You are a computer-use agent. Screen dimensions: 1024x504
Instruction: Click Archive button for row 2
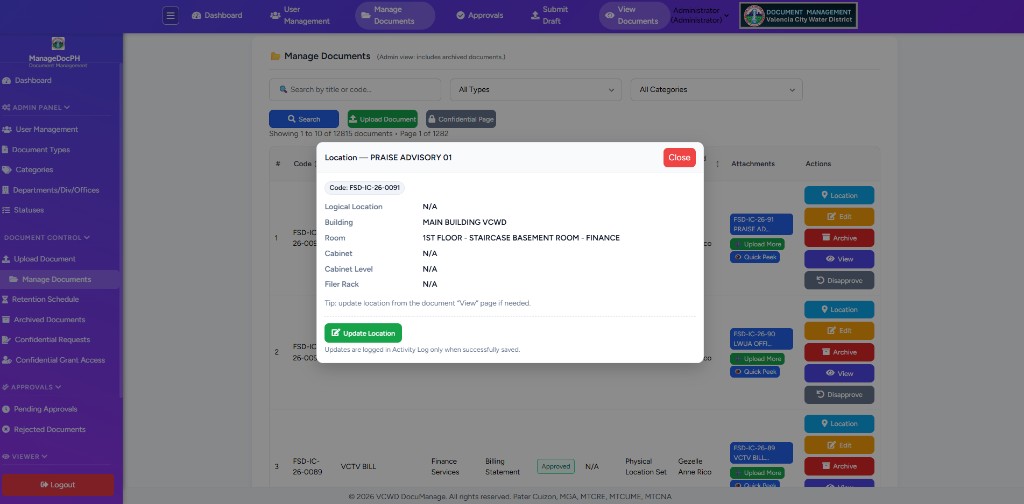tap(839, 352)
